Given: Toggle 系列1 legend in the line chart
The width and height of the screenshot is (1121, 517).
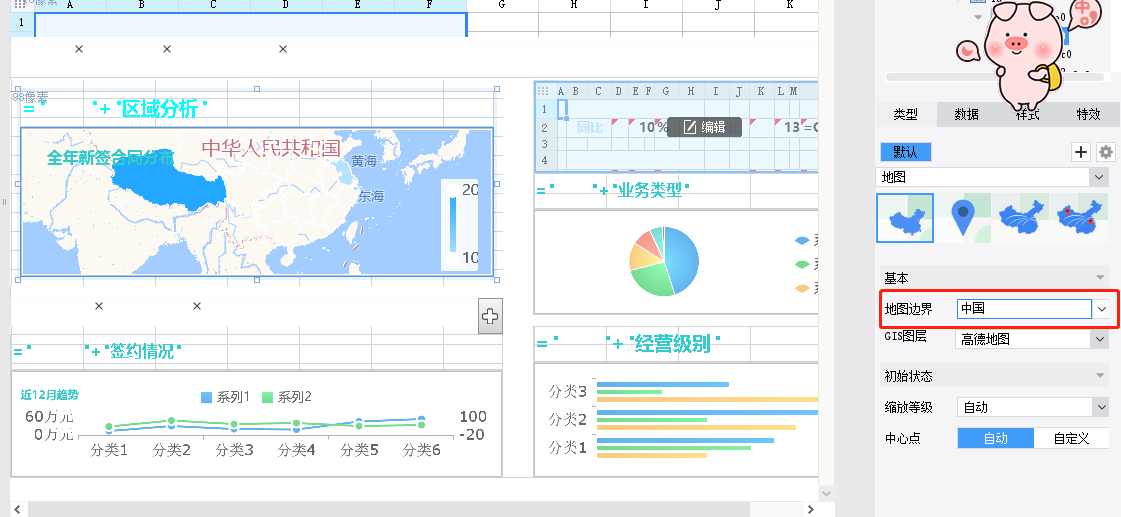Looking at the screenshot, I should (226, 397).
